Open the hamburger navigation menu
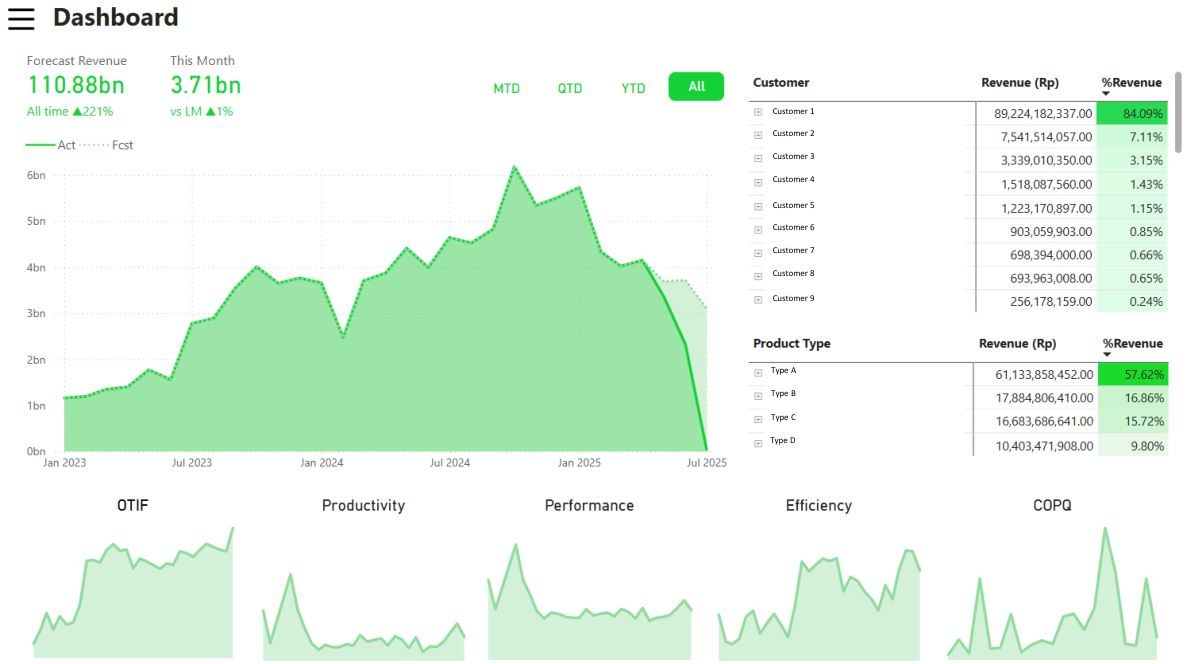1187x664 pixels. [x=21, y=19]
